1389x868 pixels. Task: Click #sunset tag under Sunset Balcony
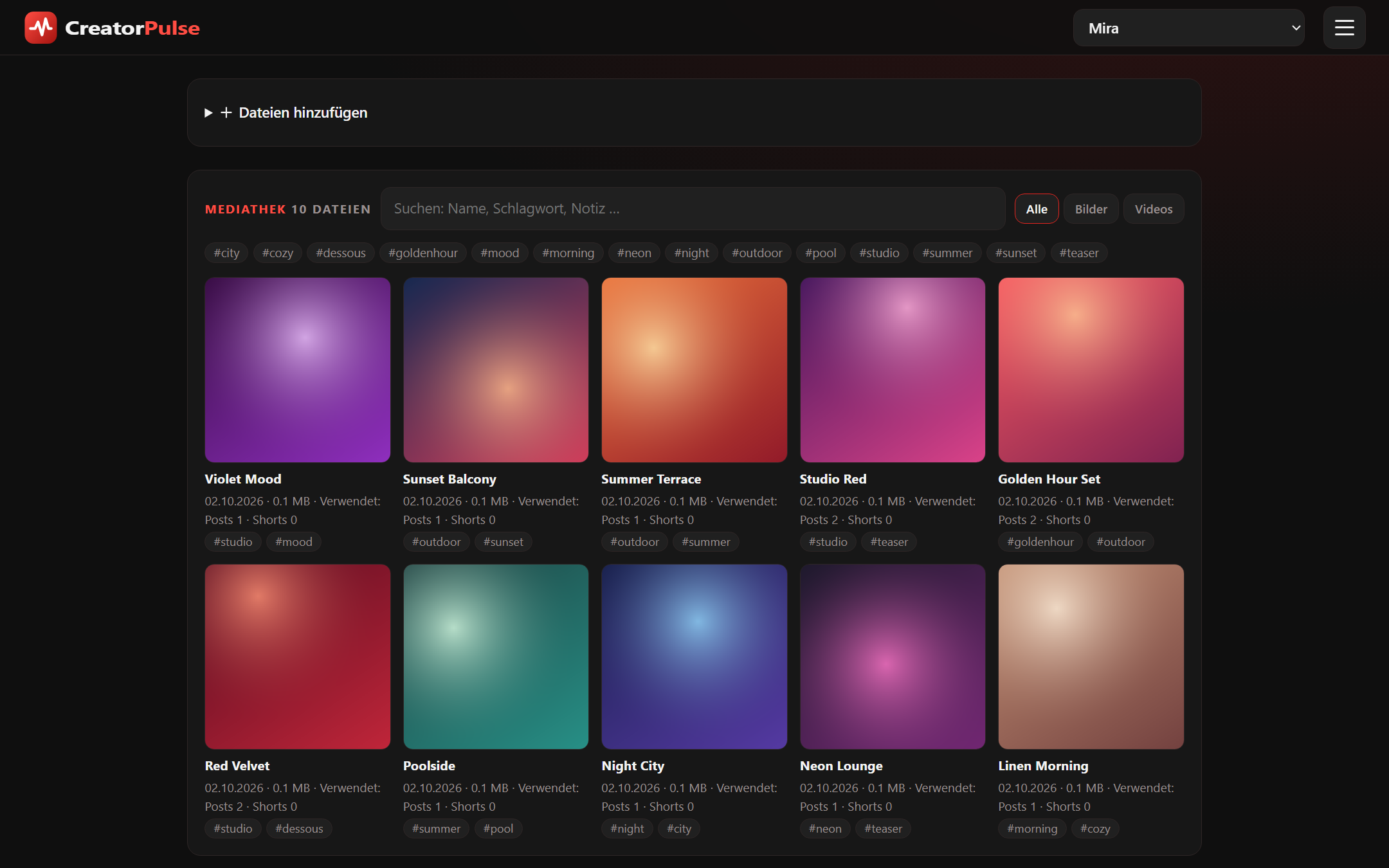(504, 542)
